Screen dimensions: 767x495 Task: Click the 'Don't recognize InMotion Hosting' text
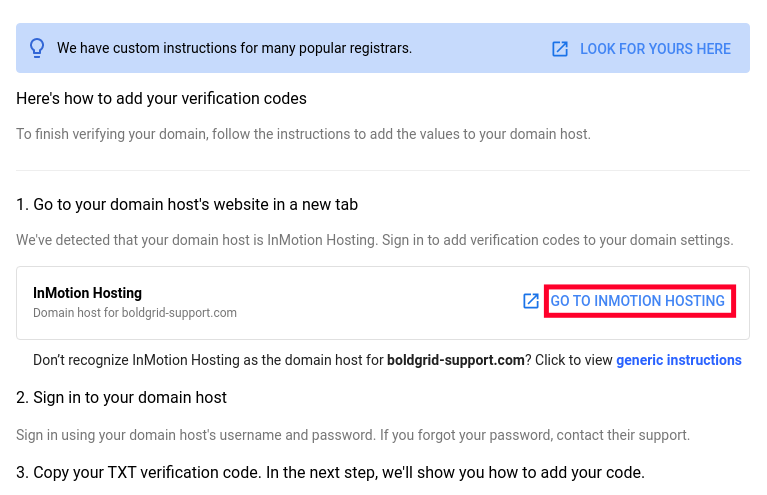tap(208, 360)
